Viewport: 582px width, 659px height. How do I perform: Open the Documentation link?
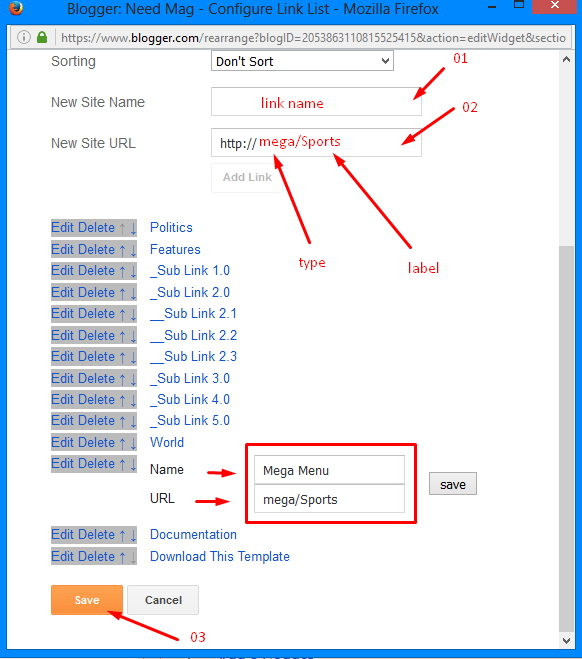(x=193, y=535)
